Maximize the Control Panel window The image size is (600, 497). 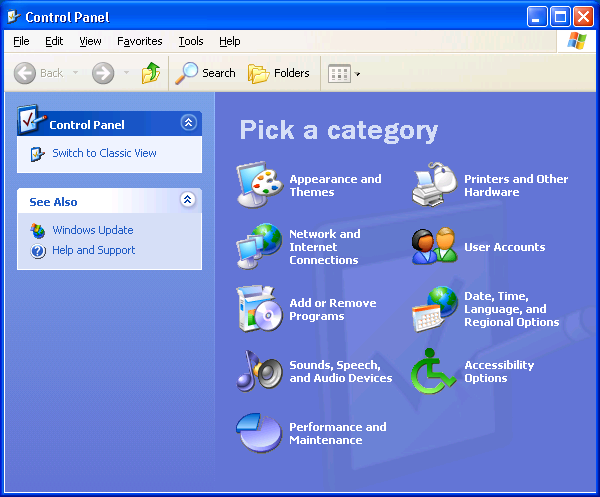point(560,17)
